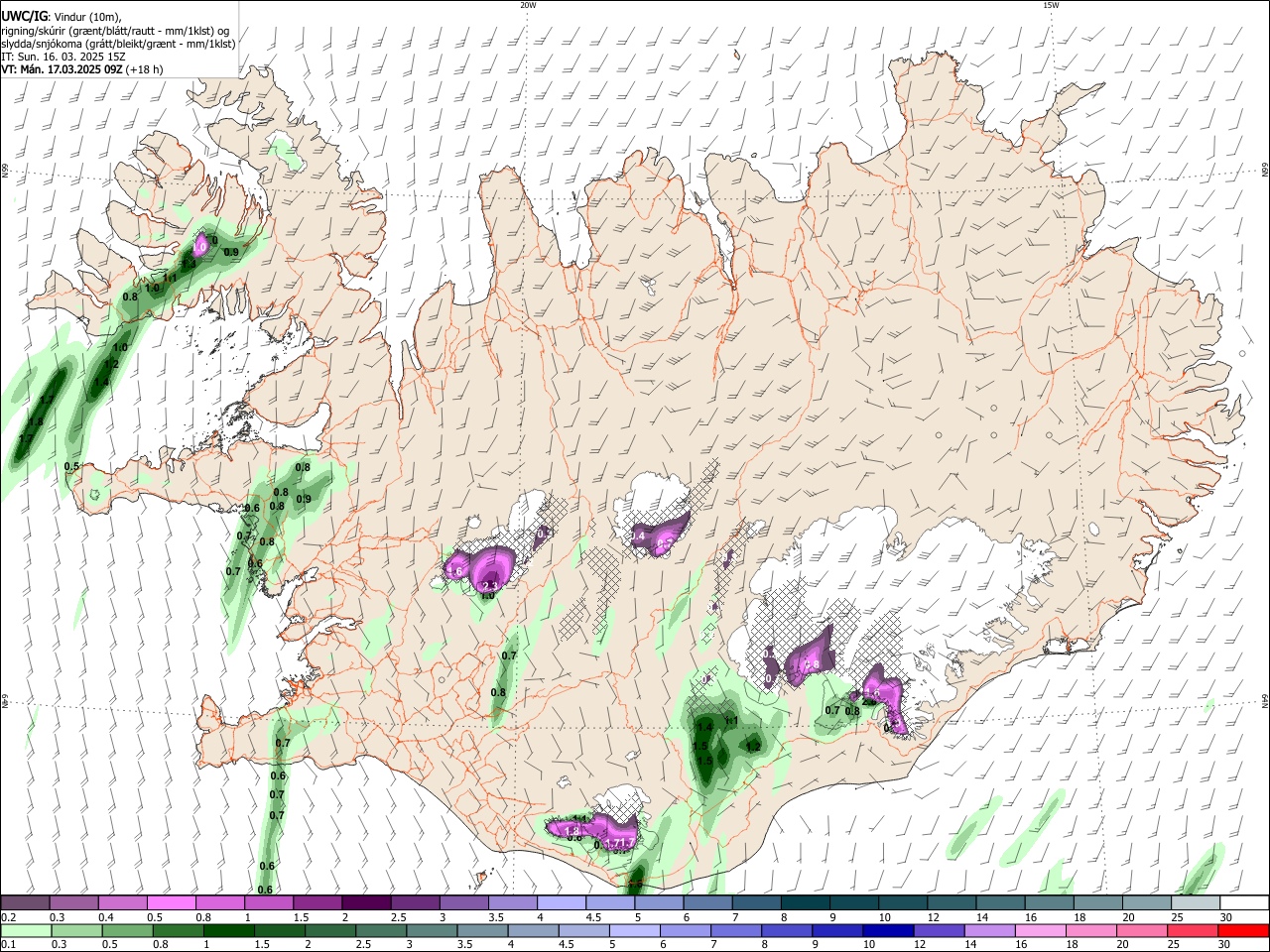
Task: Click the lower blue swatch between 7 and 8
Action: [x=735, y=930]
